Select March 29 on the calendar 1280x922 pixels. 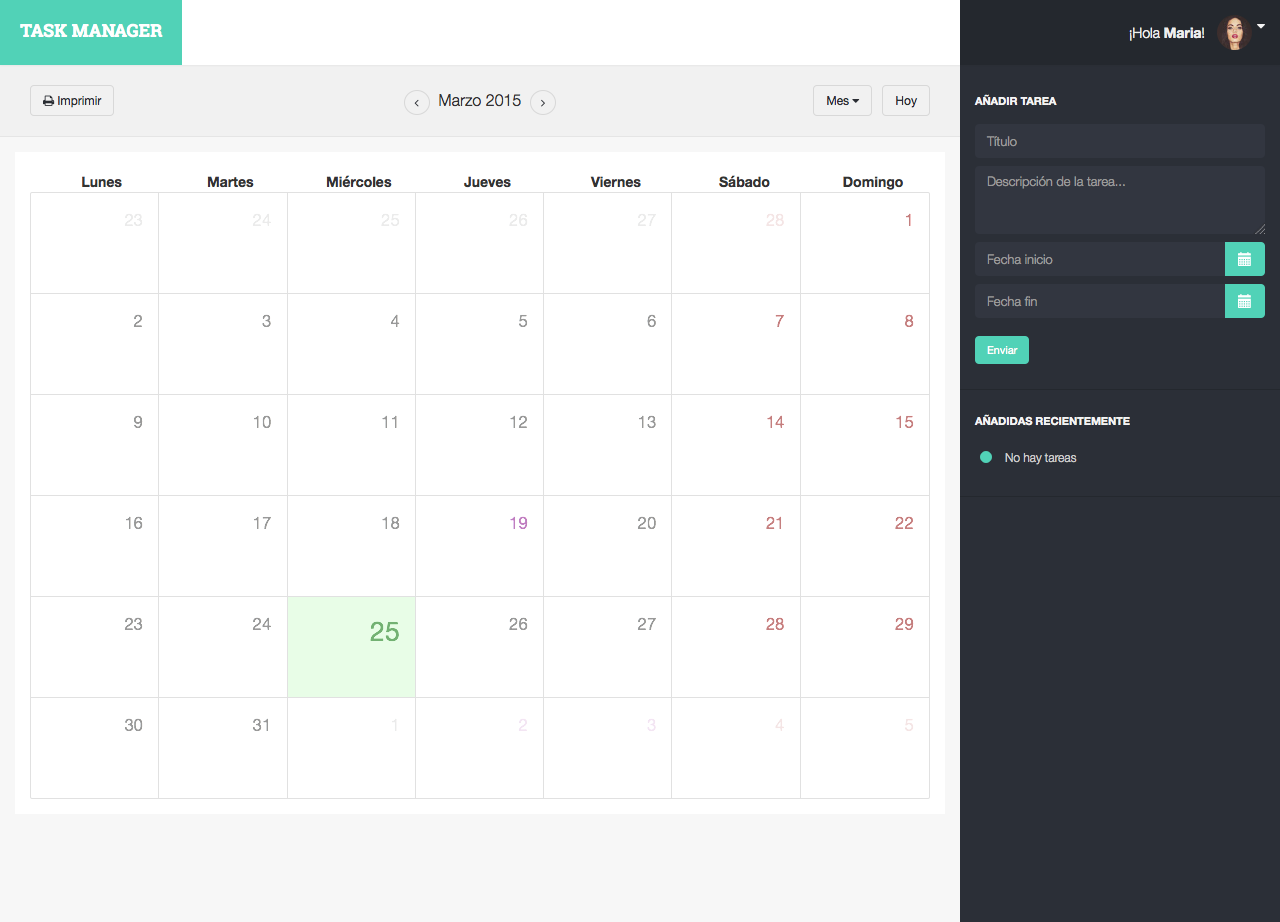[x=865, y=647]
